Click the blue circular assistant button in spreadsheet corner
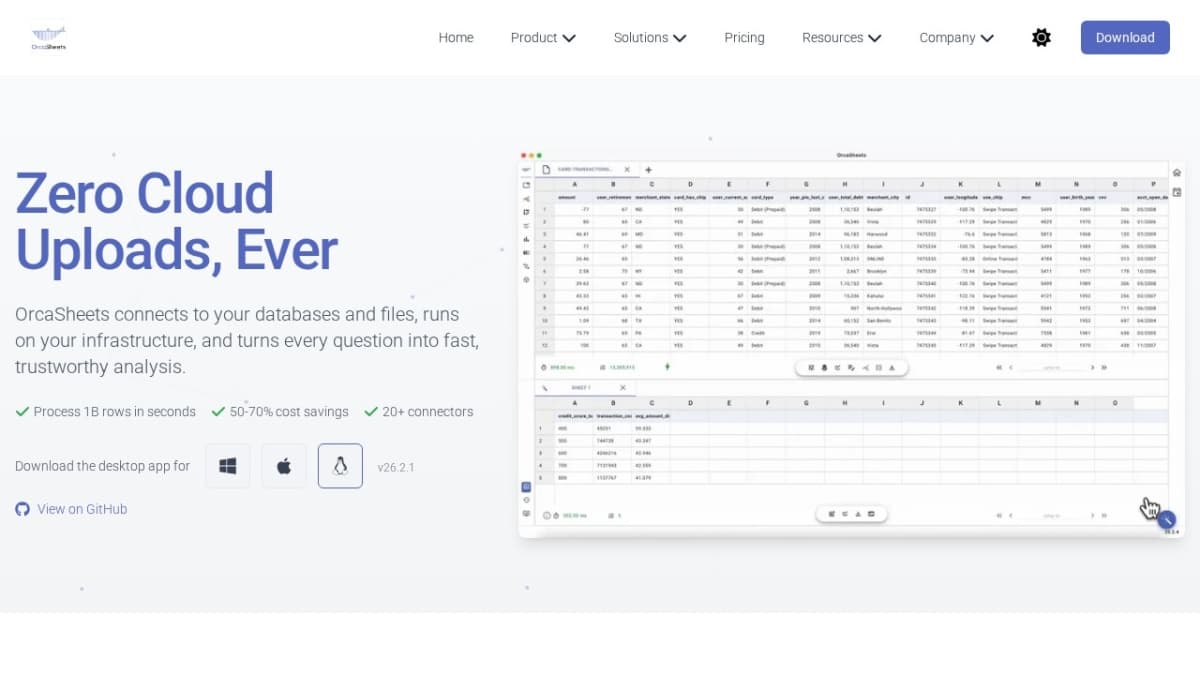Viewport: 1200px width, 675px height. coord(1166,519)
